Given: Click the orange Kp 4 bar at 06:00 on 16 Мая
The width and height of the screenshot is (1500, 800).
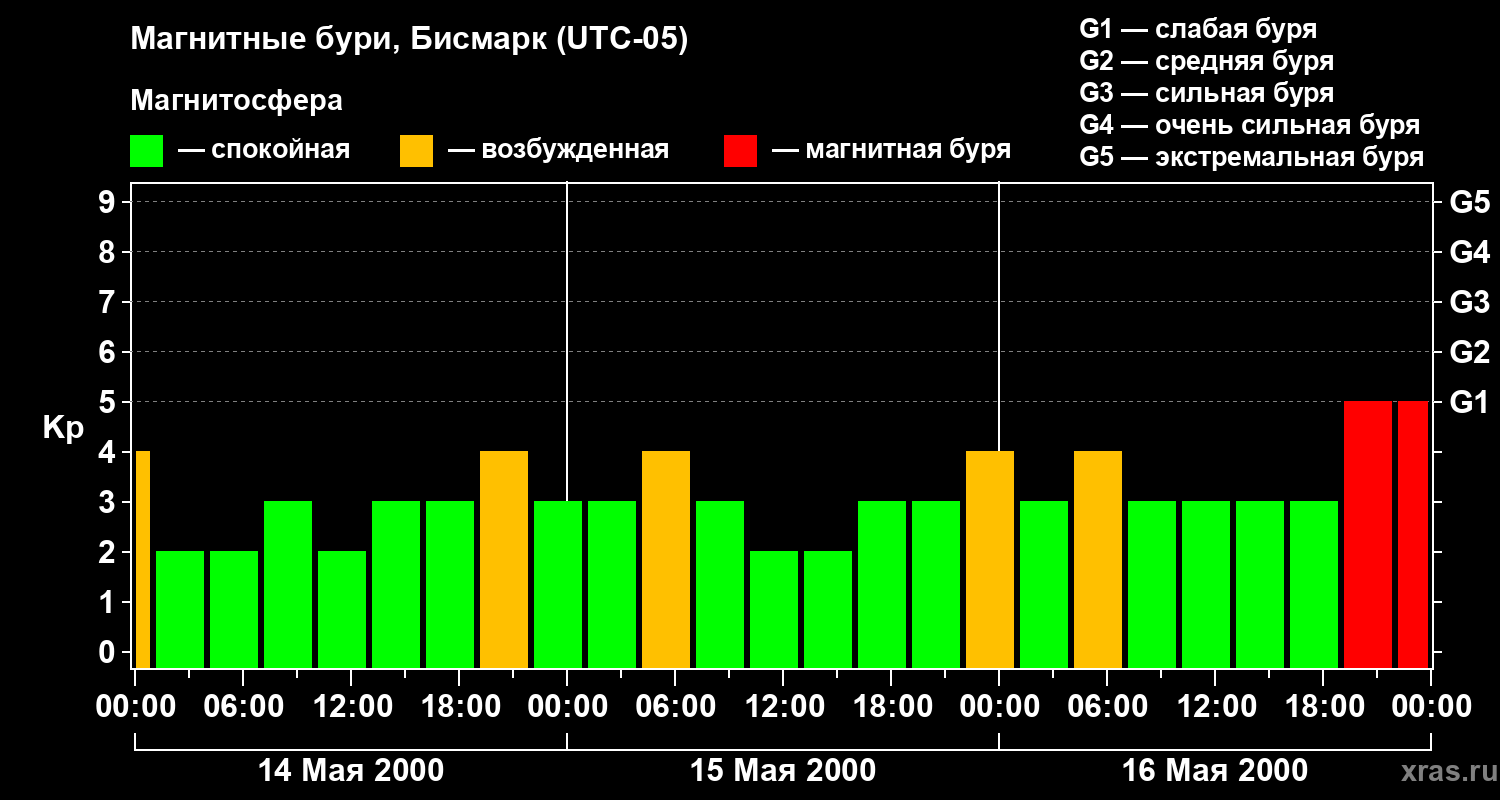Looking at the screenshot, I should (x=1098, y=559).
